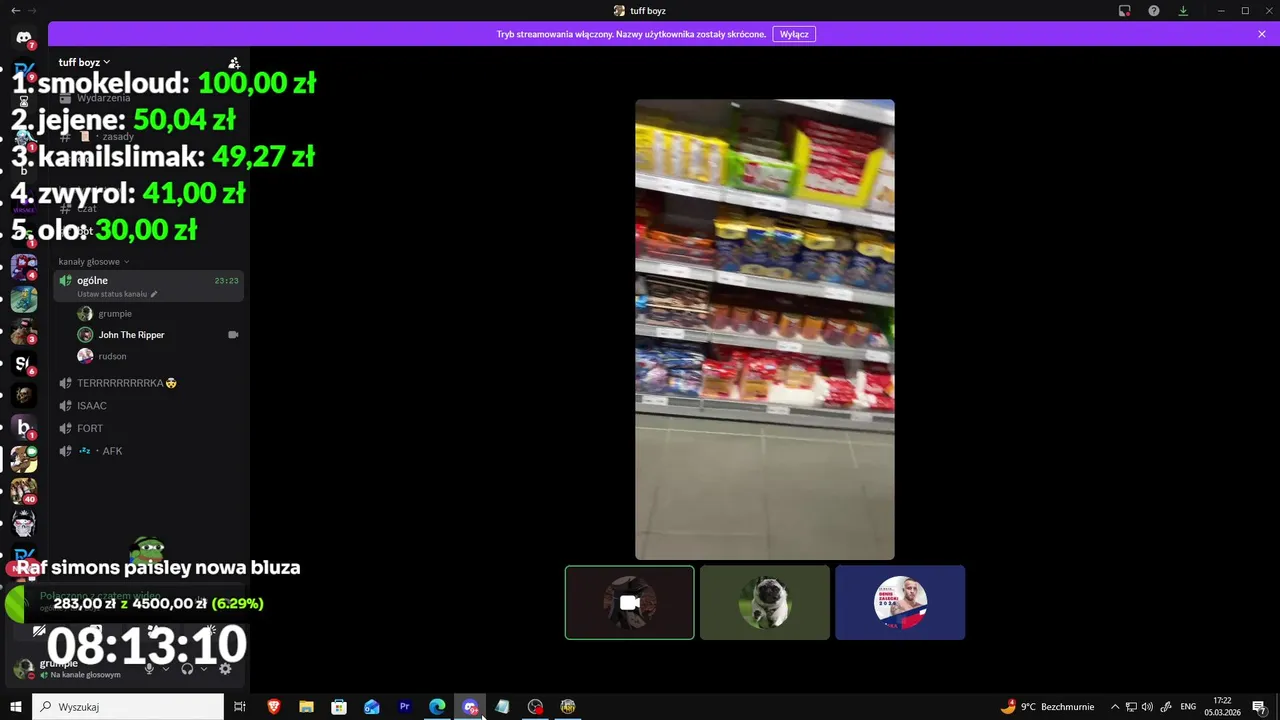Screen dimensions: 1280x720
Task: Navigate back with the title bar arrow
Action: [16, 10]
